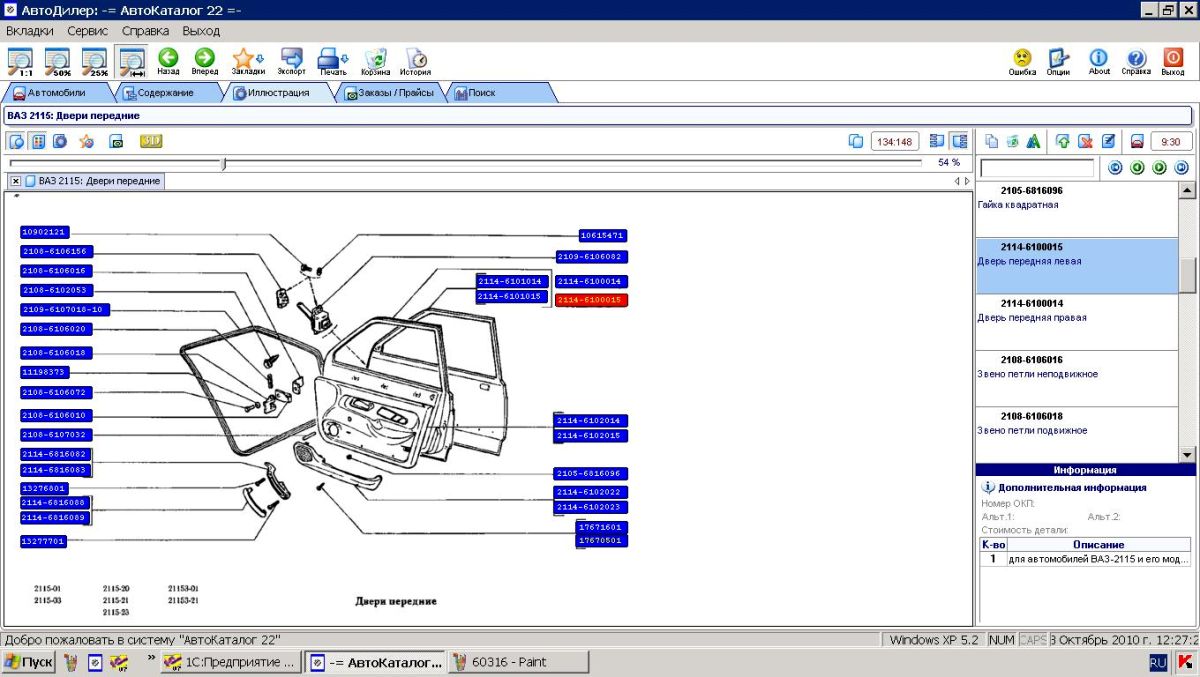Image resolution: width=1200 pixels, height=677 pixels.
Task: Report an error via Ошибка smiley
Action: pyautogui.click(x=1022, y=61)
